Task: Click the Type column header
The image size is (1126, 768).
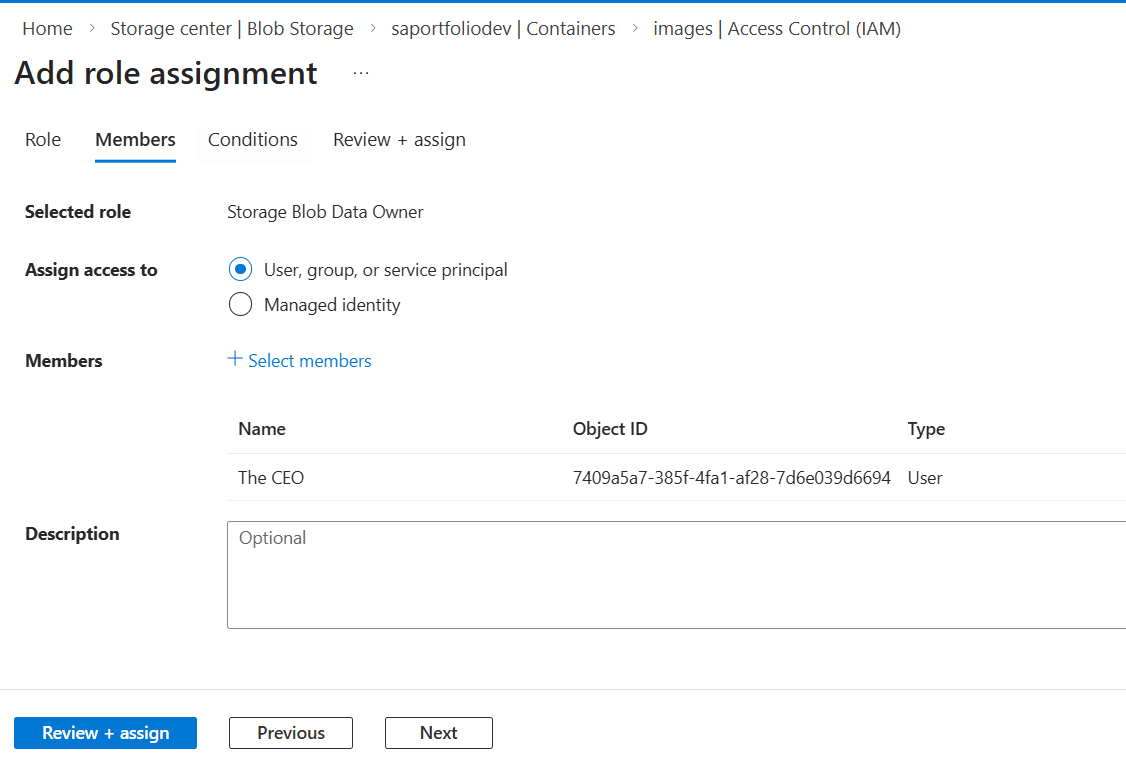Action: pos(926,429)
